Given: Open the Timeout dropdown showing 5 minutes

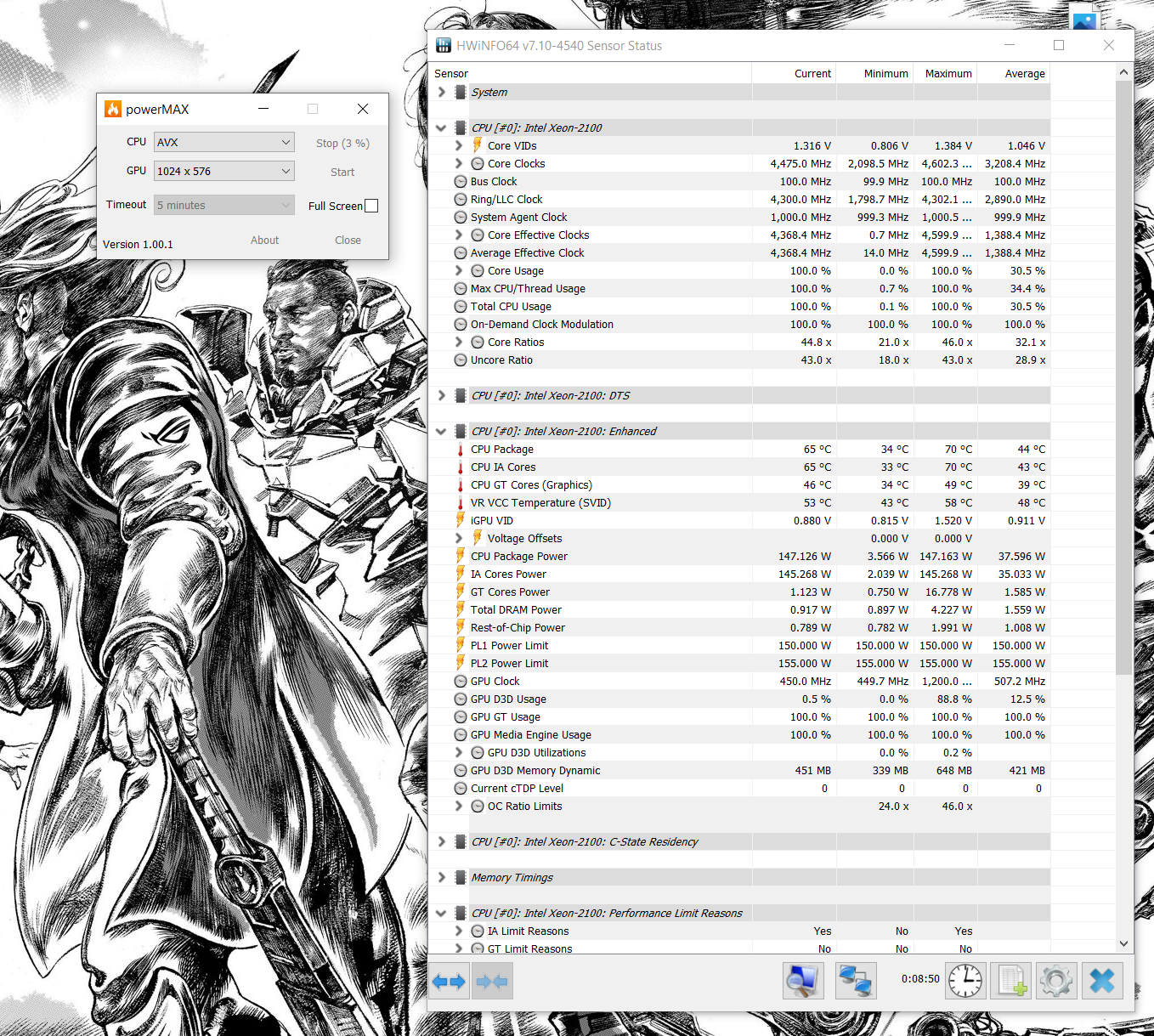Looking at the screenshot, I should [224, 205].
